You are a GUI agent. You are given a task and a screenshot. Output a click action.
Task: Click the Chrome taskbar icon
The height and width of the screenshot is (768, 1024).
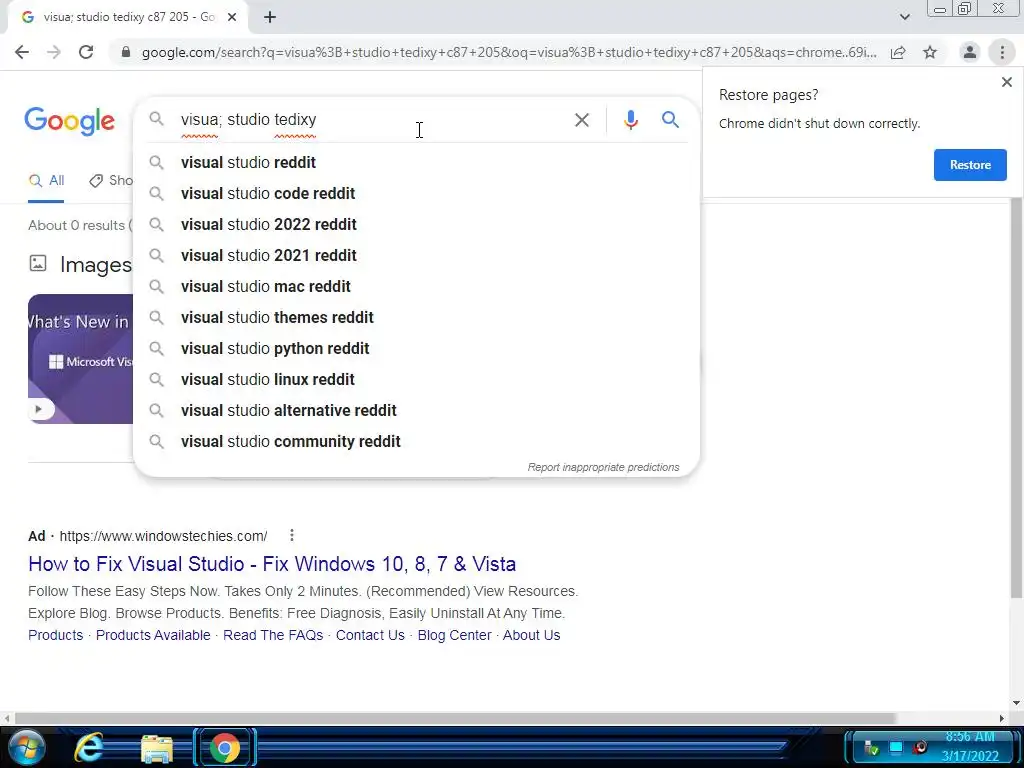[224, 748]
